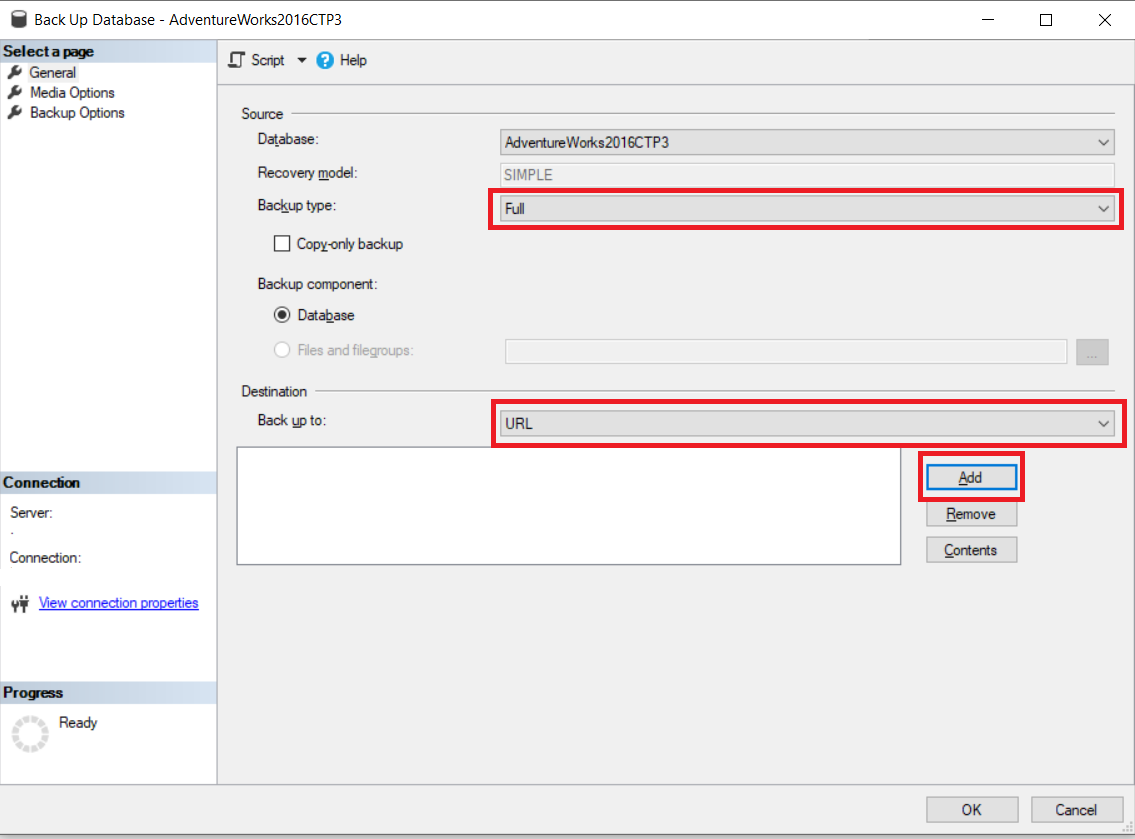Open the Backup type dropdown
The height and width of the screenshot is (839, 1135).
coord(1103,209)
